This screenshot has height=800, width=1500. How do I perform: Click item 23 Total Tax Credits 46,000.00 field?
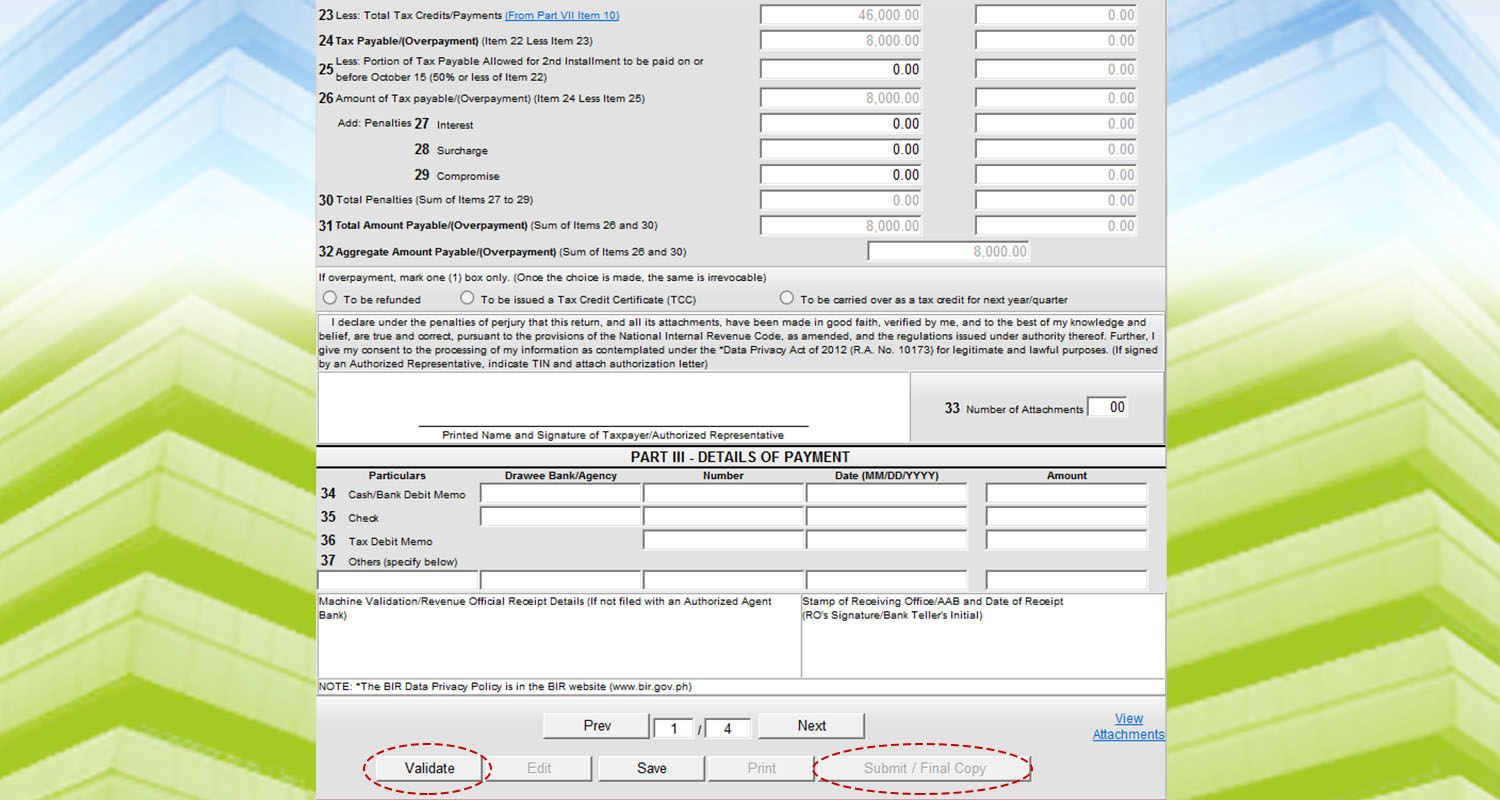(x=841, y=15)
